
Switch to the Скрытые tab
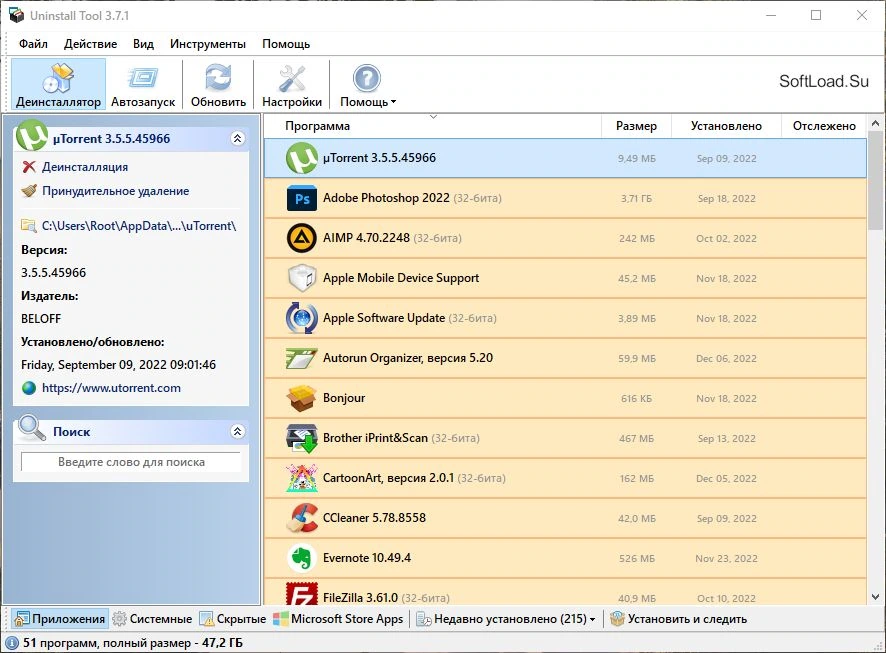[x=233, y=619]
